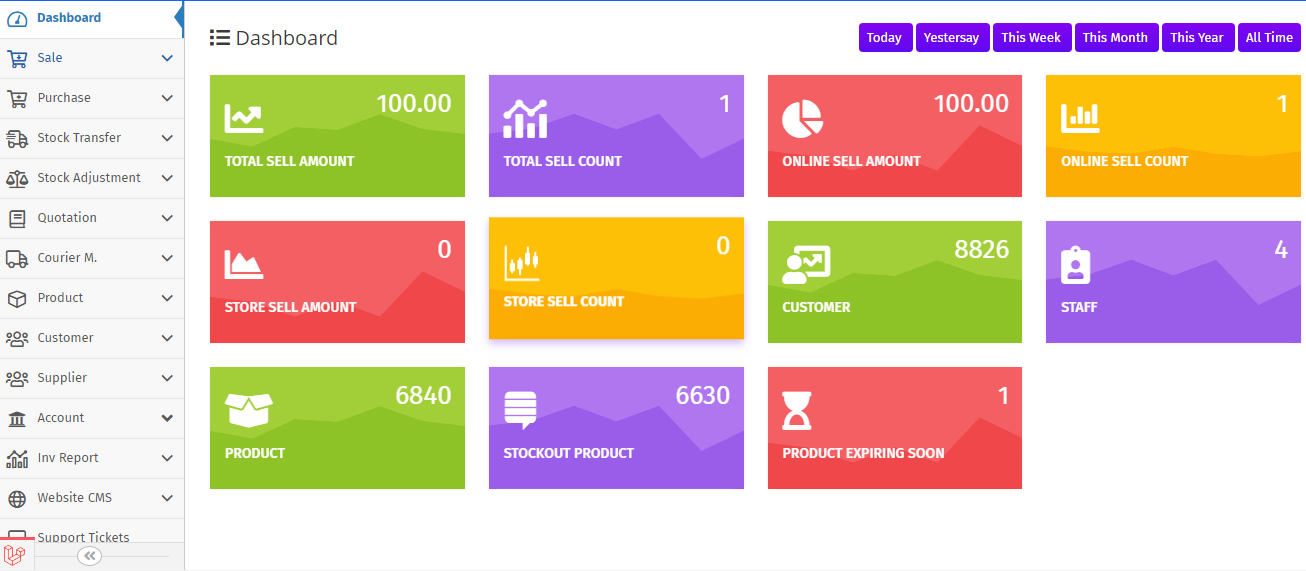Image resolution: width=1306 pixels, height=571 pixels.
Task: Click the pie chart icon on Online Sell Amount
Action: [802, 119]
